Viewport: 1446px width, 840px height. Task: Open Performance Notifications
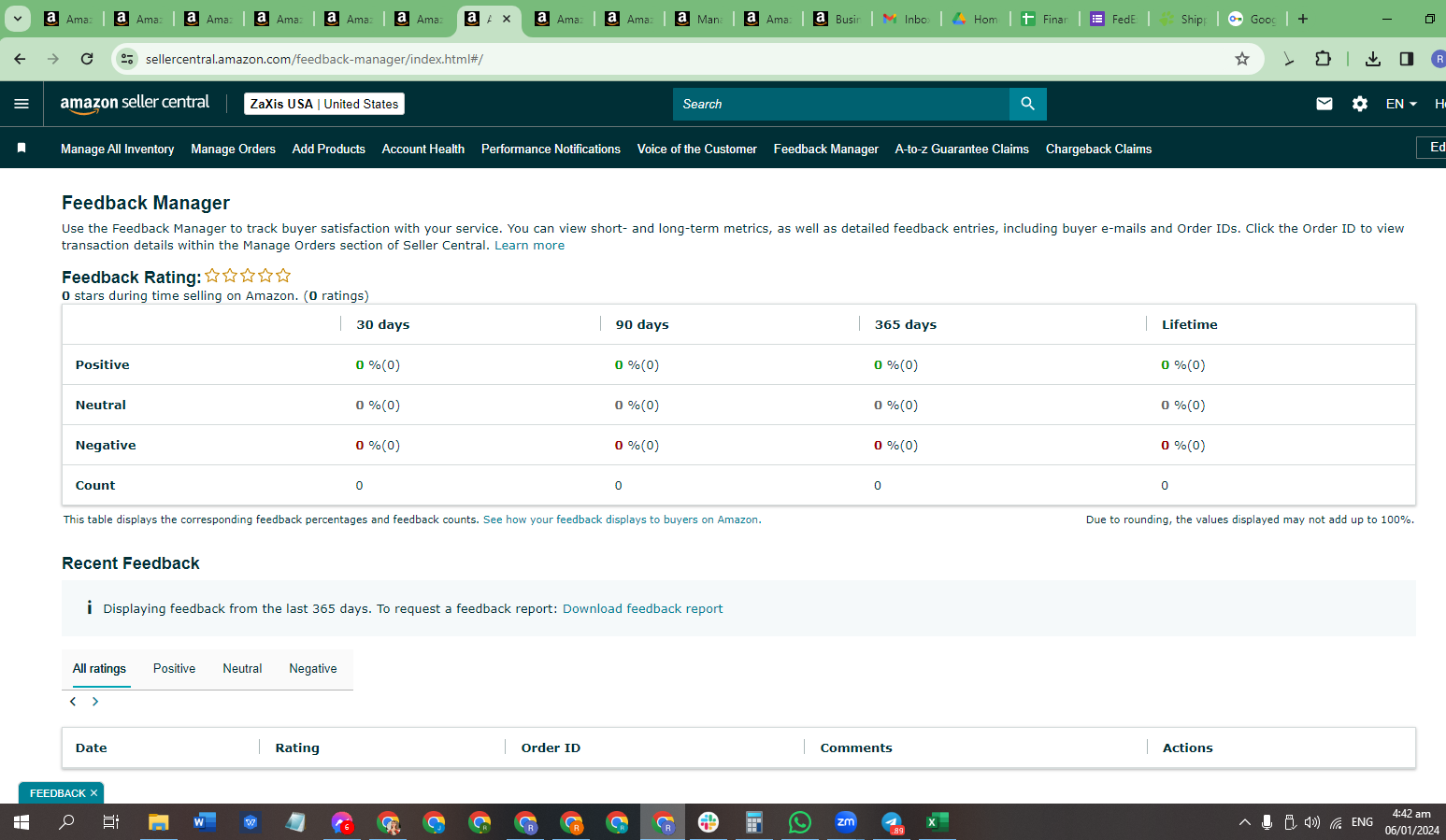[551, 149]
